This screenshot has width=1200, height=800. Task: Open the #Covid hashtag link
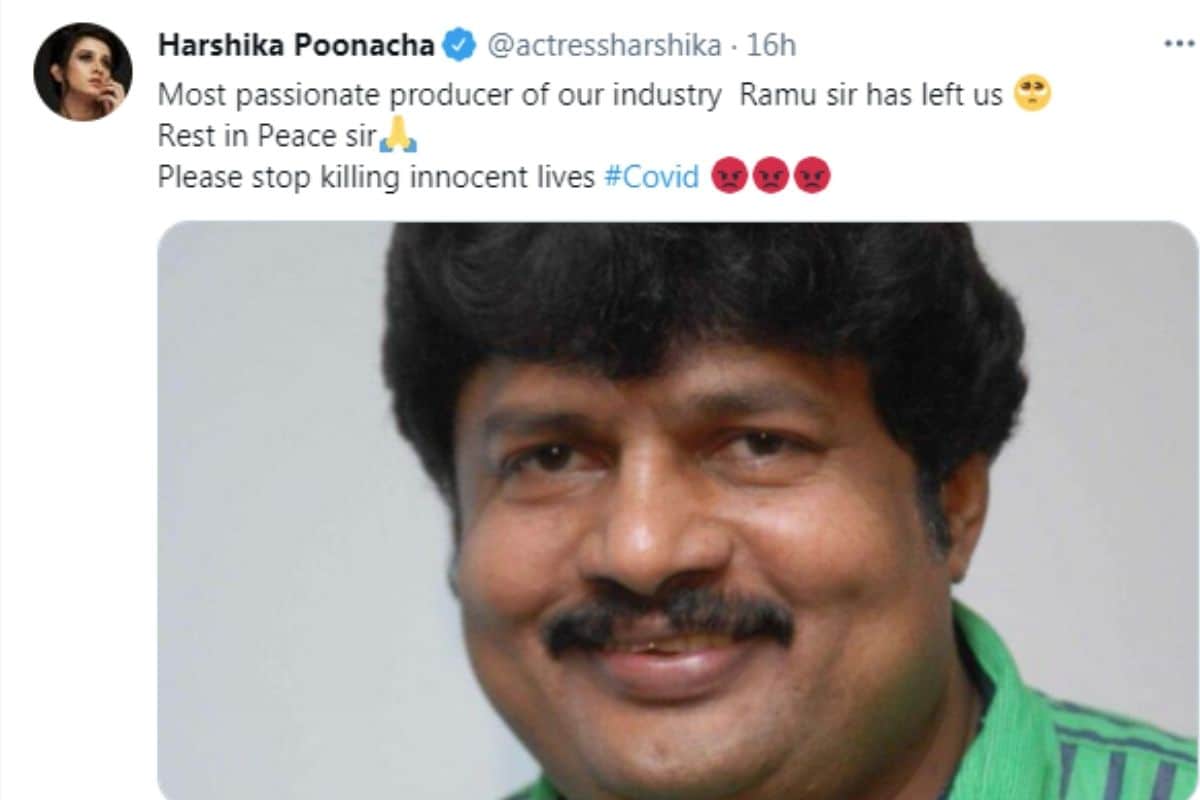(x=652, y=177)
